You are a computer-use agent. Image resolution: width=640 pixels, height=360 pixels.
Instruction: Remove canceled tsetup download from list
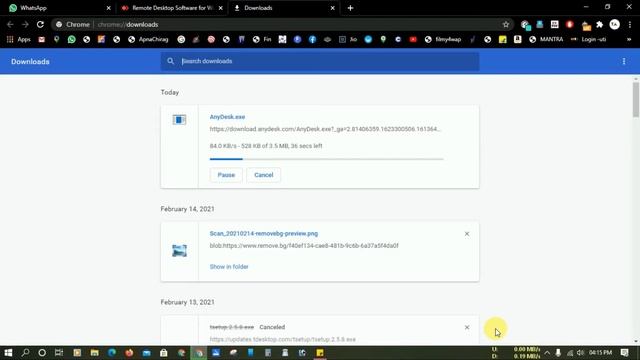coord(467,327)
